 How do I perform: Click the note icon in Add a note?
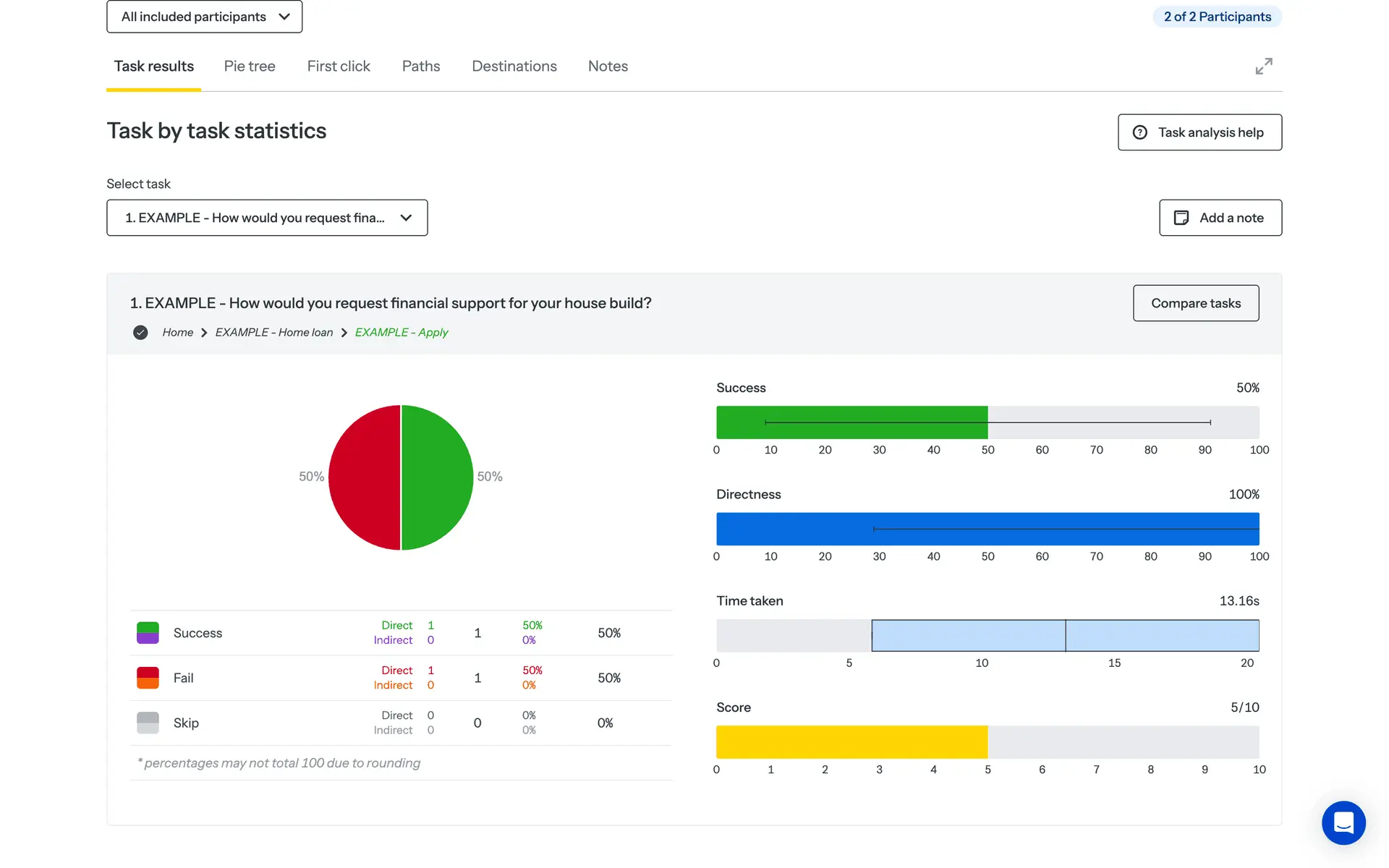click(x=1181, y=218)
